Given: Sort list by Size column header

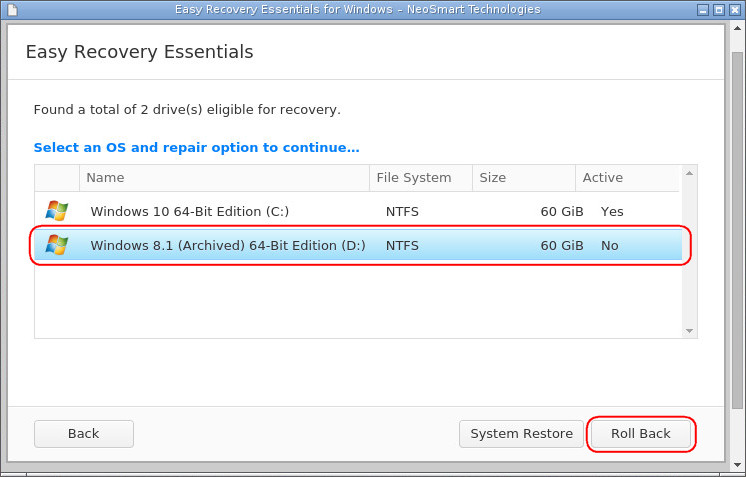Looking at the screenshot, I should click(x=524, y=178).
